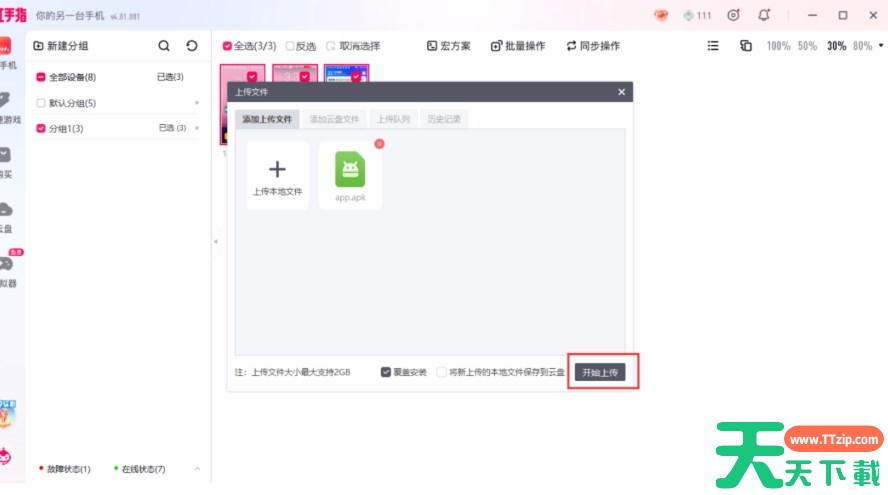Minimize the application window
This screenshot has height=495, width=888.
(x=812, y=15)
